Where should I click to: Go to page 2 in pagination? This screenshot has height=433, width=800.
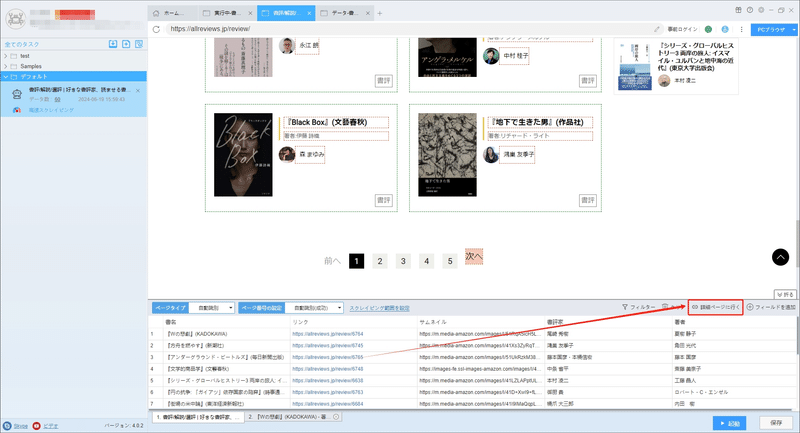coord(380,261)
